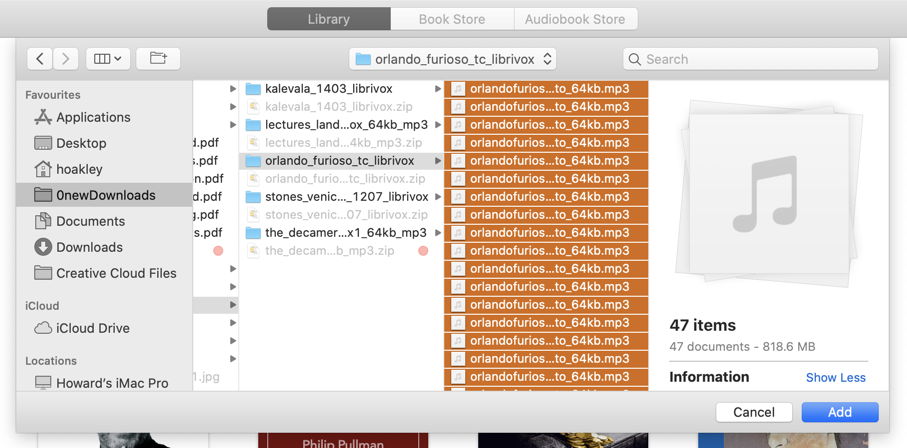Open the hoakley home folder
This screenshot has width=907, height=448.
pos(104,169)
